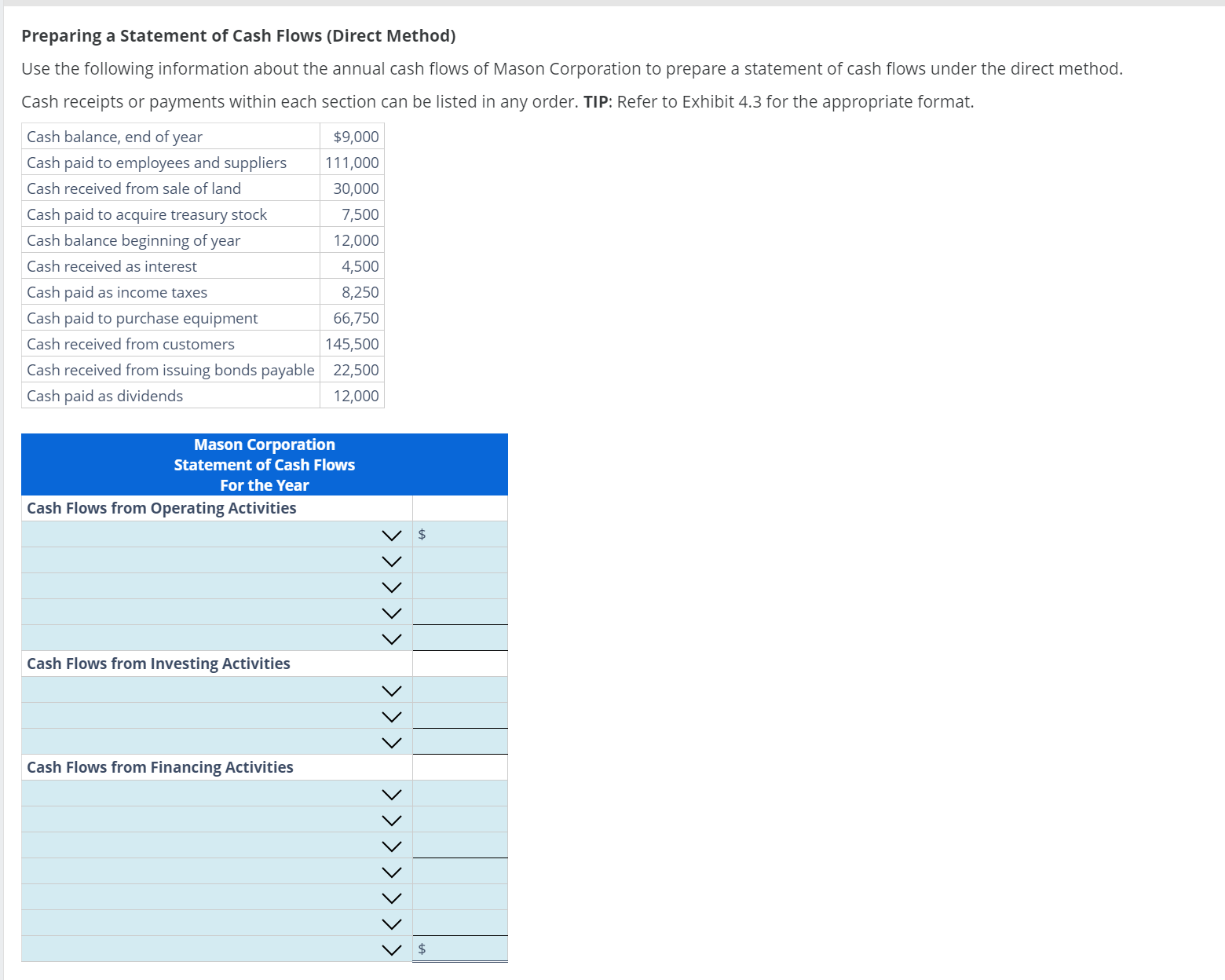Expand the final dropdown at statement bottom
The height and width of the screenshot is (980, 1225).
click(392, 948)
